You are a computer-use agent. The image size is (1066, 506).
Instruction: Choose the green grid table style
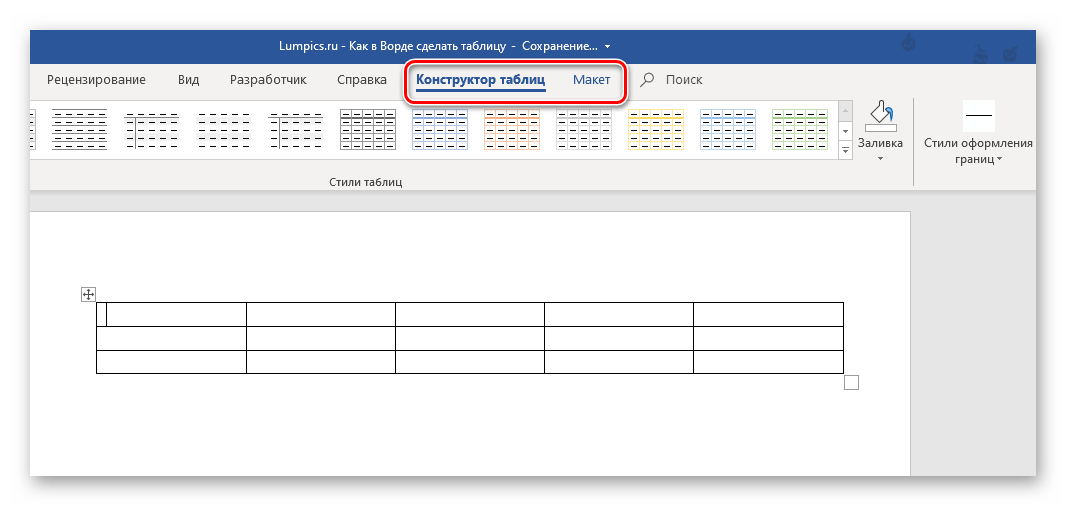[799, 129]
